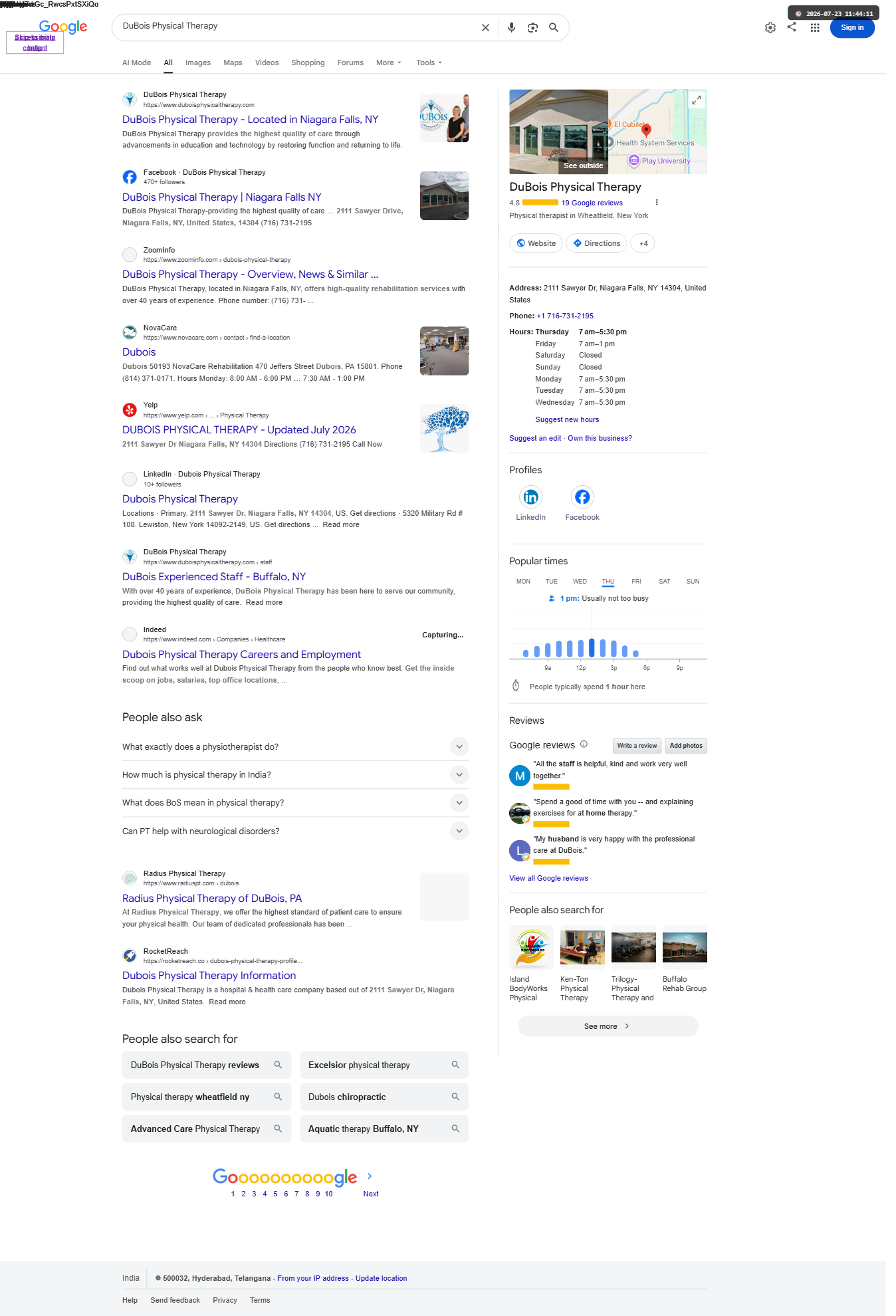Call phone number +1 716-731-2195
Viewport: 896px width, 1316px height.
(565, 316)
